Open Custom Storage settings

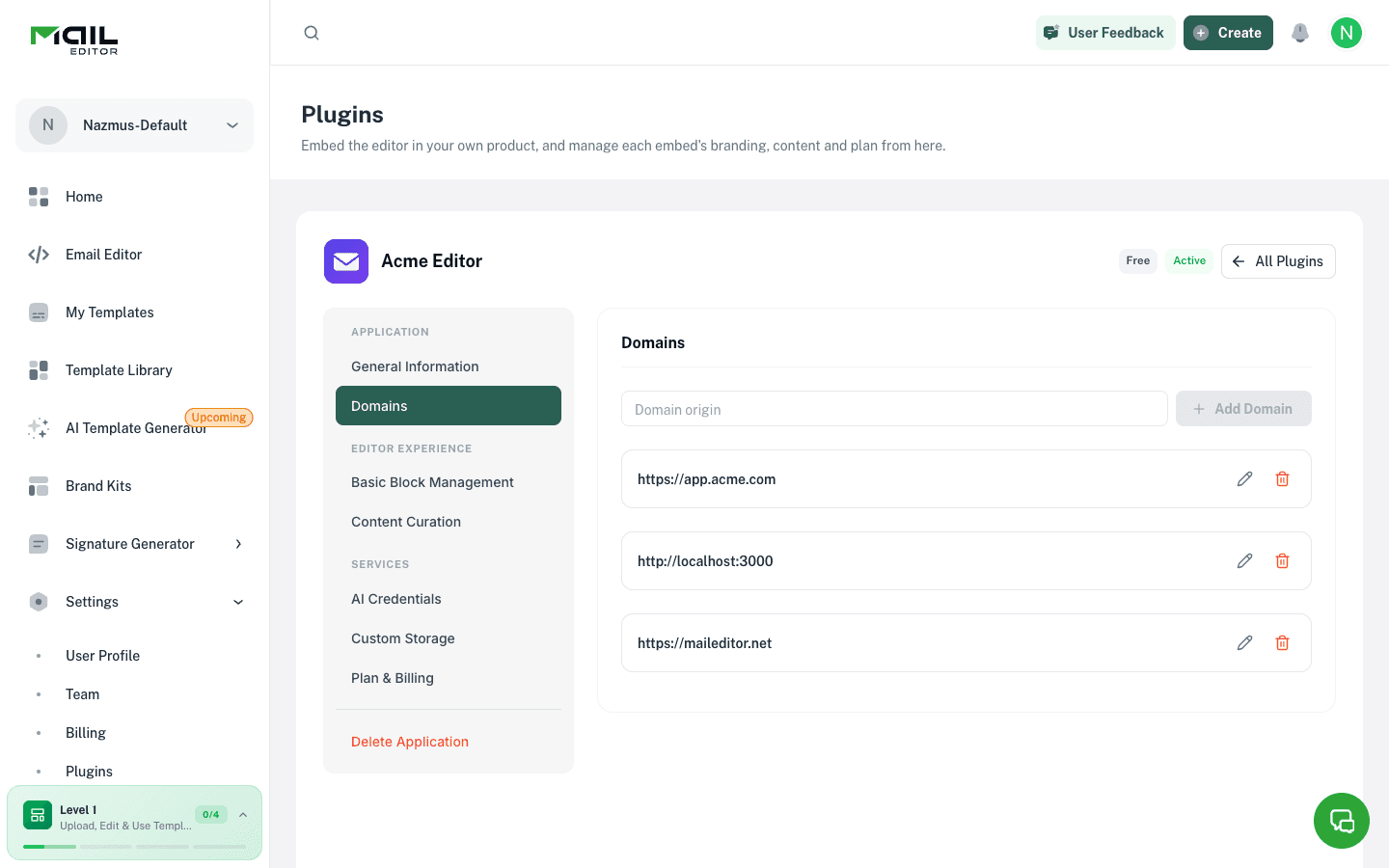pyautogui.click(x=449, y=638)
